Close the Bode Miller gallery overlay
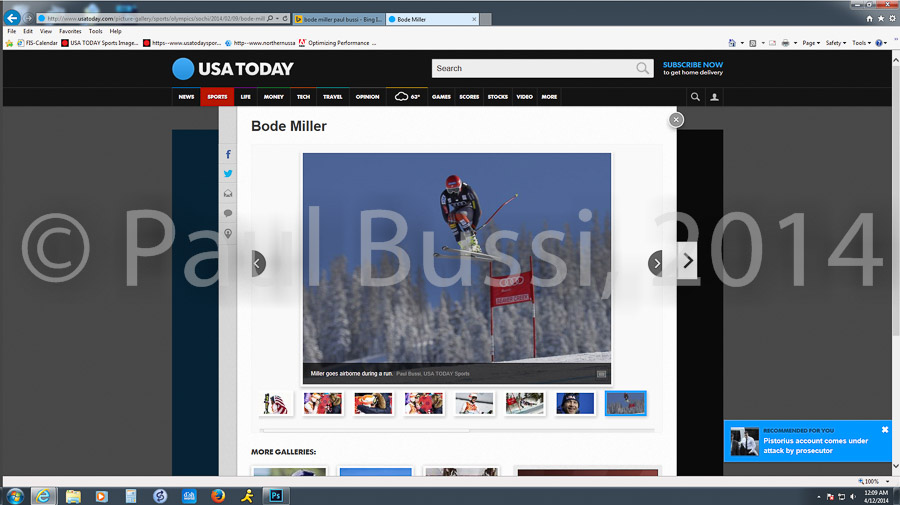Image resolution: width=900 pixels, height=505 pixels. (676, 119)
